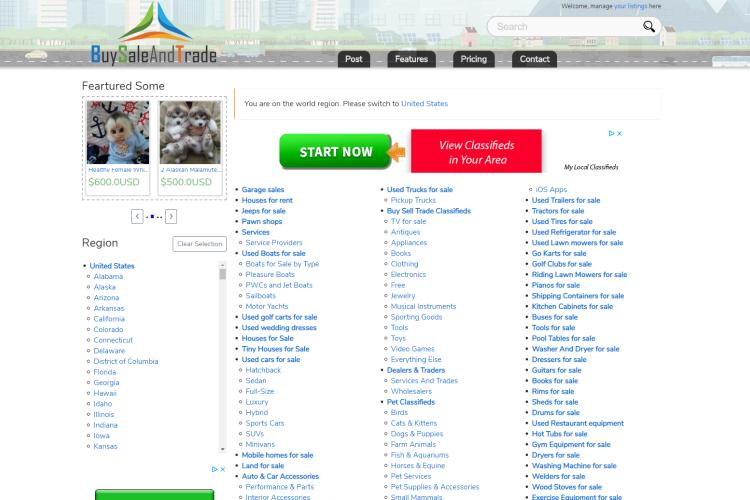Viewport: 750px width, 500px height.
Task: Open Pool Tables for sale category
Action: tap(563, 339)
